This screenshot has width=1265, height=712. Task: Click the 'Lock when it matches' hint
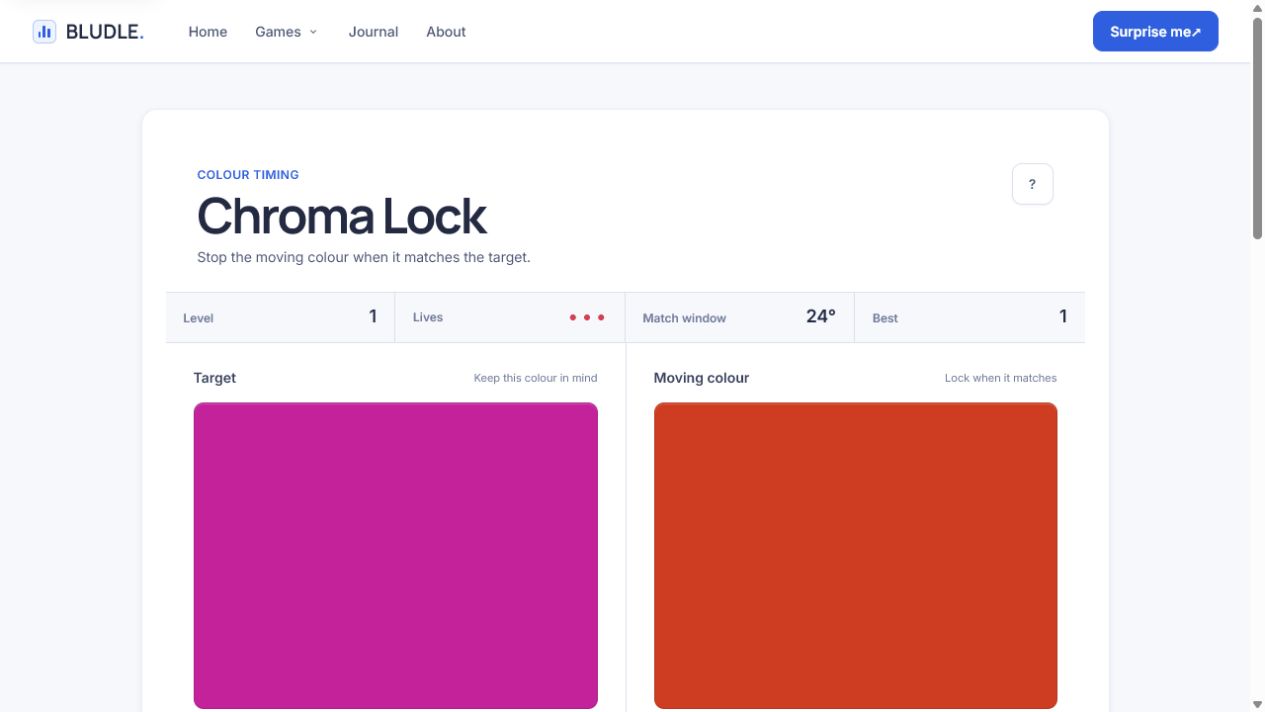1000,378
